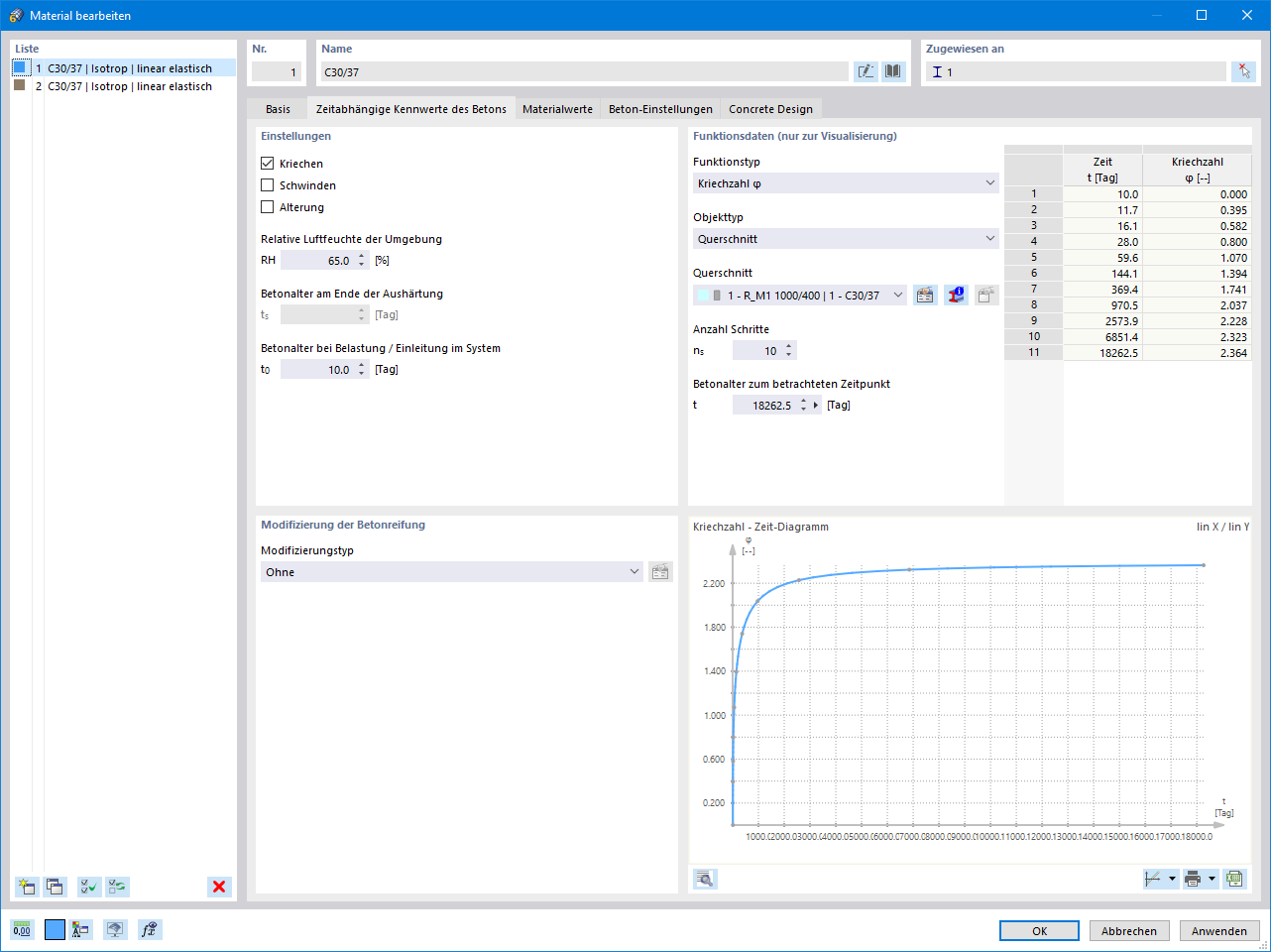Viewport: 1271px width, 952px height.
Task: Open the diagram search/zoom table icon
Action: [x=705, y=879]
